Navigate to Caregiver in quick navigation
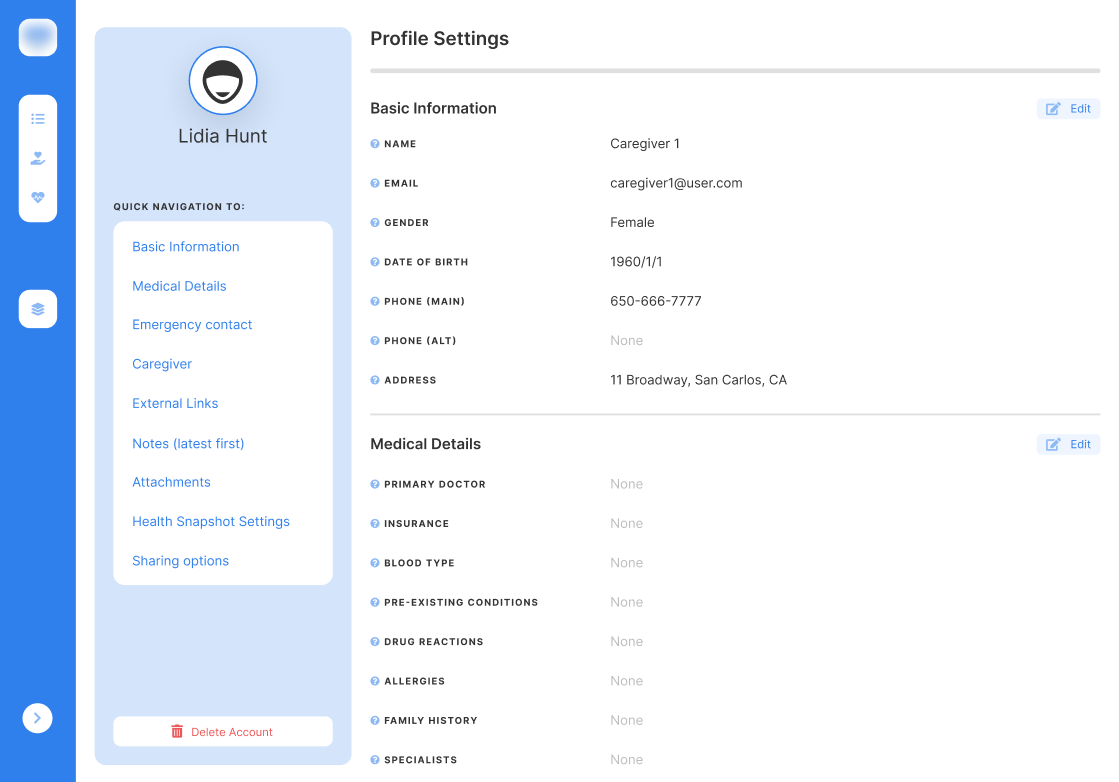The width and height of the screenshot is (1119, 782). 162,364
